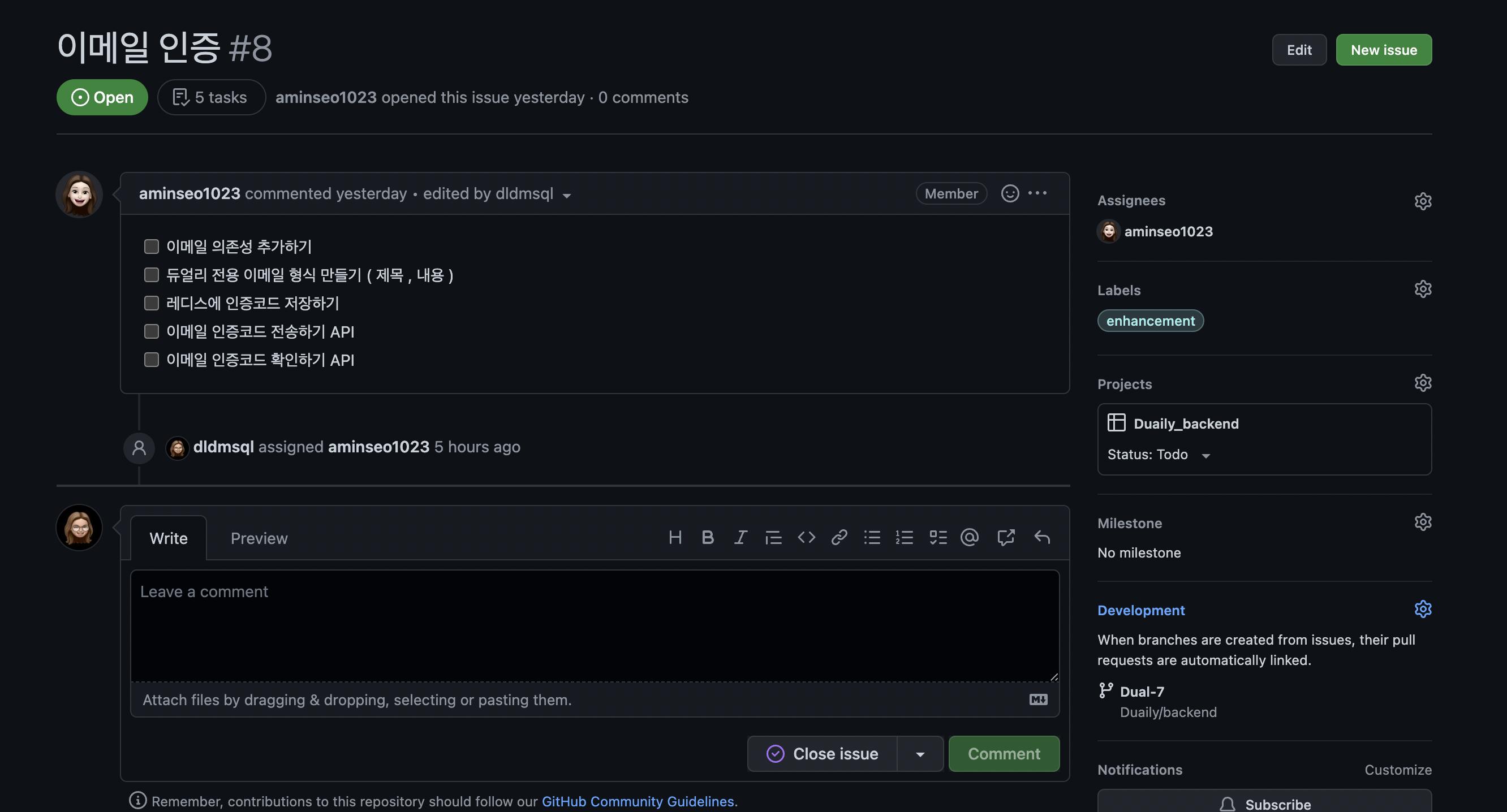Check the '레디스에 인증코드 저장하기' task
This screenshot has width=1507, height=812.
[152, 304]
